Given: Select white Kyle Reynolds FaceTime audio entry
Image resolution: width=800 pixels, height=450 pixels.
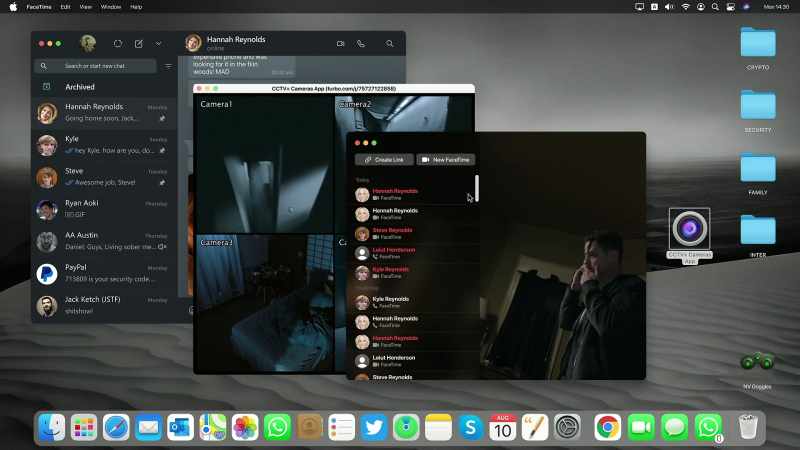Looking at the screenshot, I should point(412,302).
